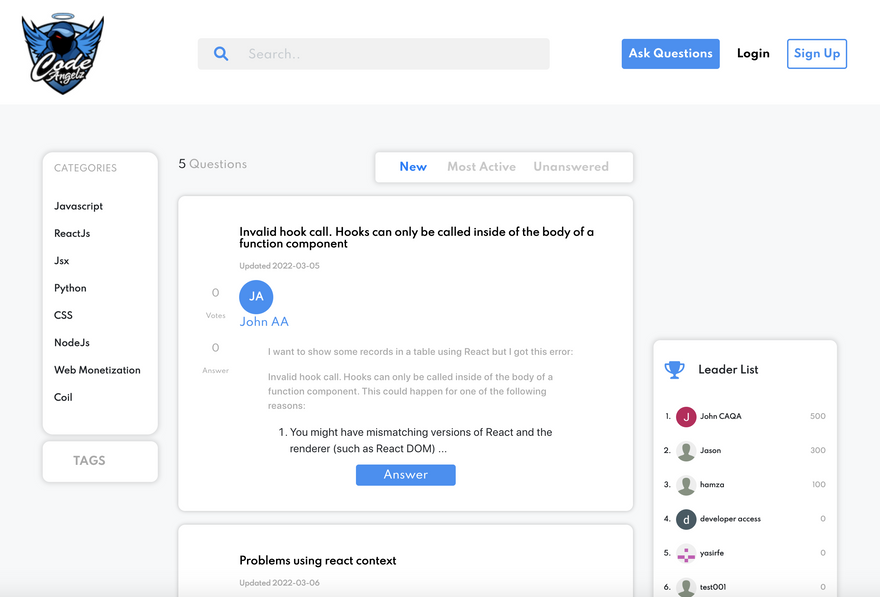Switch to the Most Active tab
Image resolution: width=880 pixels, height=597 pixels.
coord(481,167)
